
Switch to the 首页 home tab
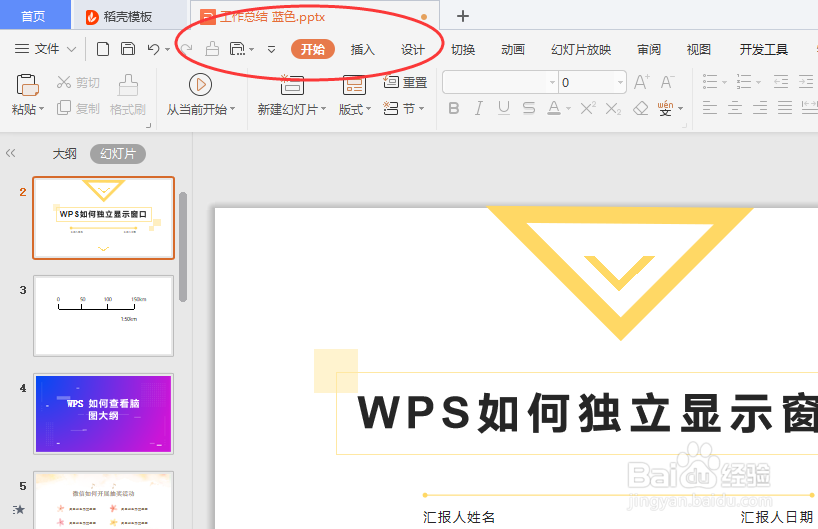[x=33, y=16]
